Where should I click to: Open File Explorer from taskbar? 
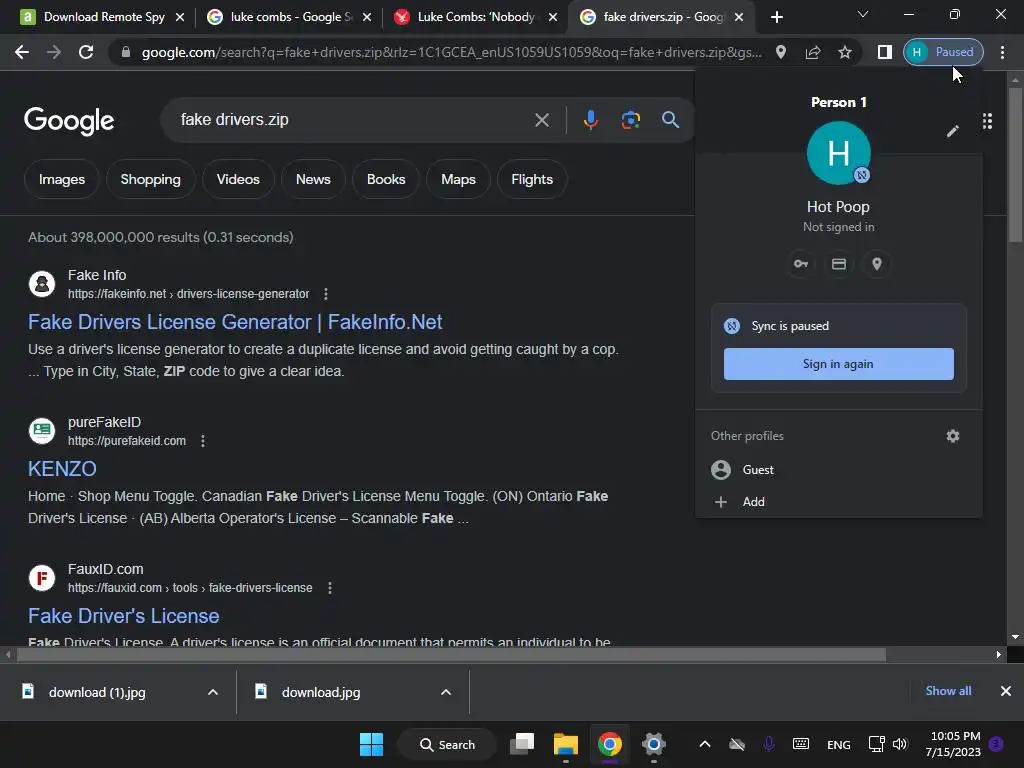click(566, 744)
